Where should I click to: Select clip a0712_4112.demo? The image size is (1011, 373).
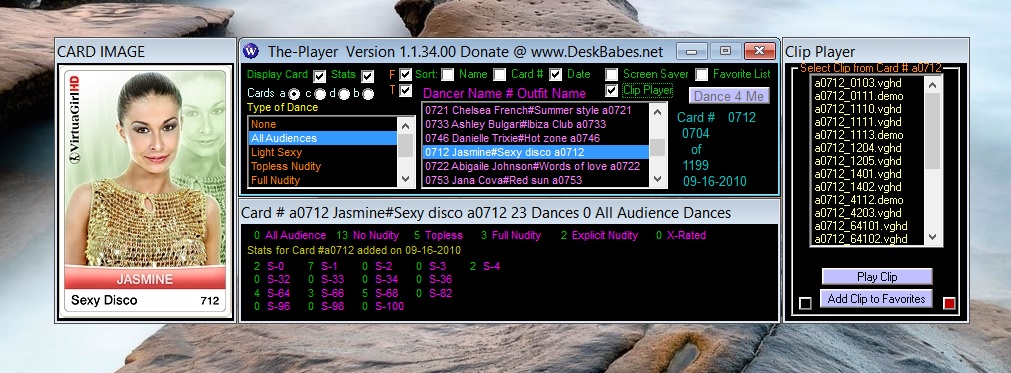tap(868, 200)
